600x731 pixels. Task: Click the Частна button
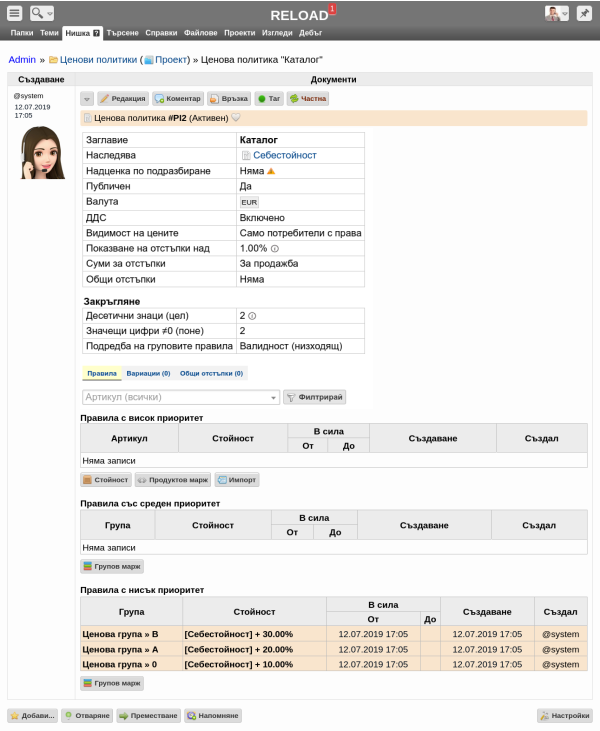tap(308, 99)
